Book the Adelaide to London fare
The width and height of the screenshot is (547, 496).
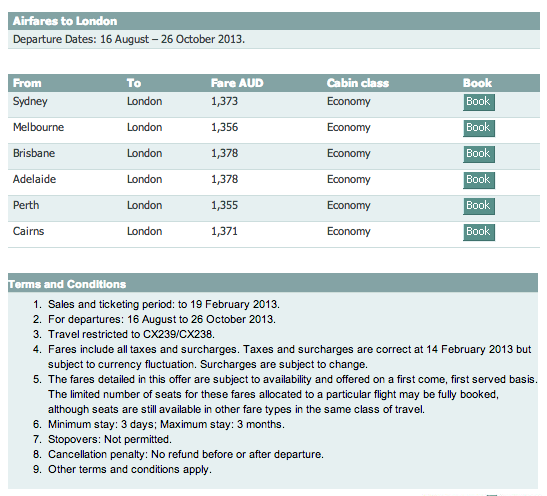[479, 180]
